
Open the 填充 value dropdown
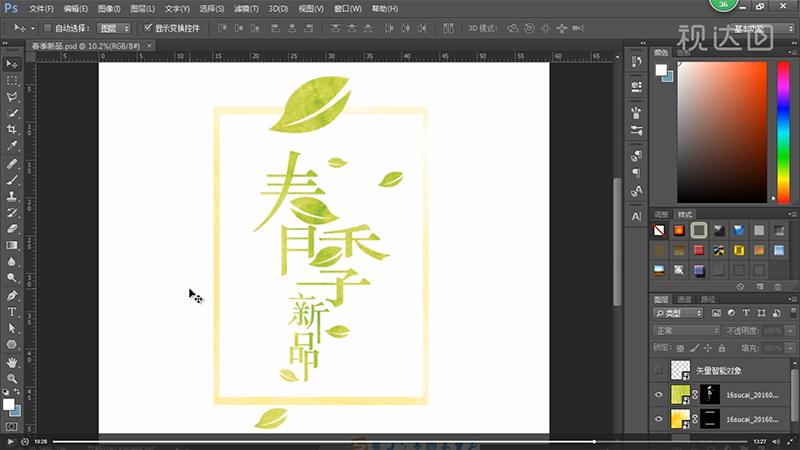click(790, 348)
